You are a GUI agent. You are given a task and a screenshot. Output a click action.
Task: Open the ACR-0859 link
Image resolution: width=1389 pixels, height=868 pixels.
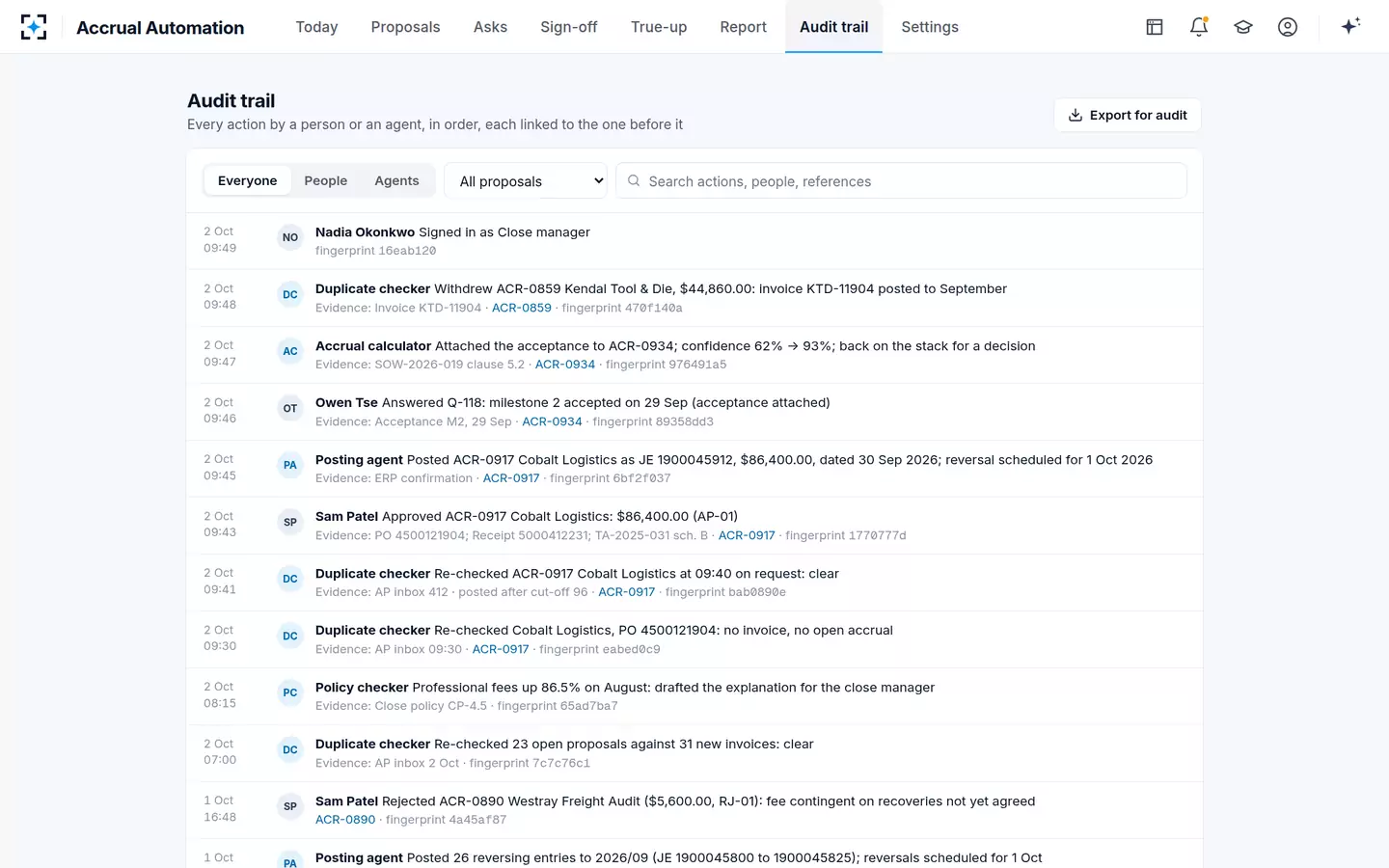point(522,308)
